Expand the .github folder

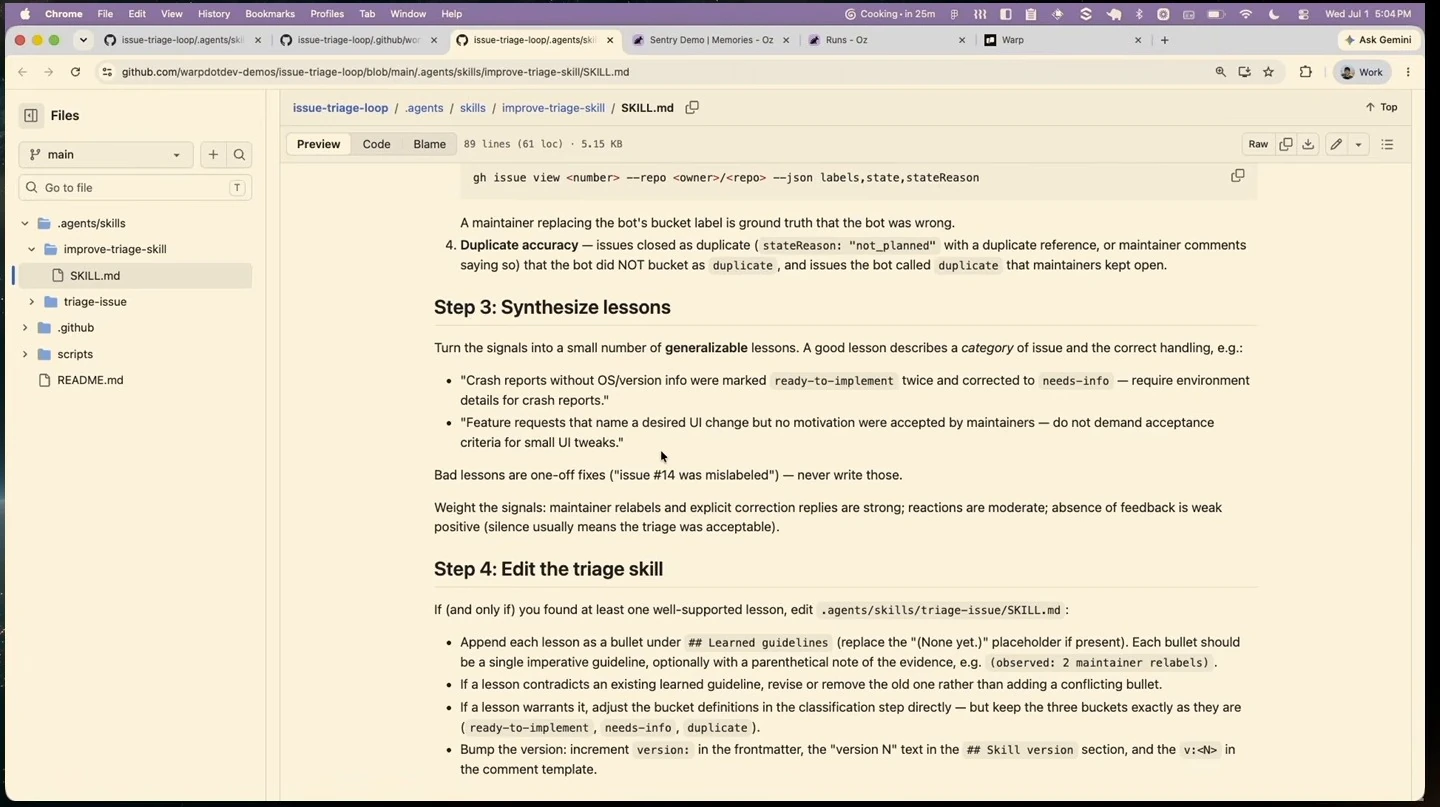point(25,327)
